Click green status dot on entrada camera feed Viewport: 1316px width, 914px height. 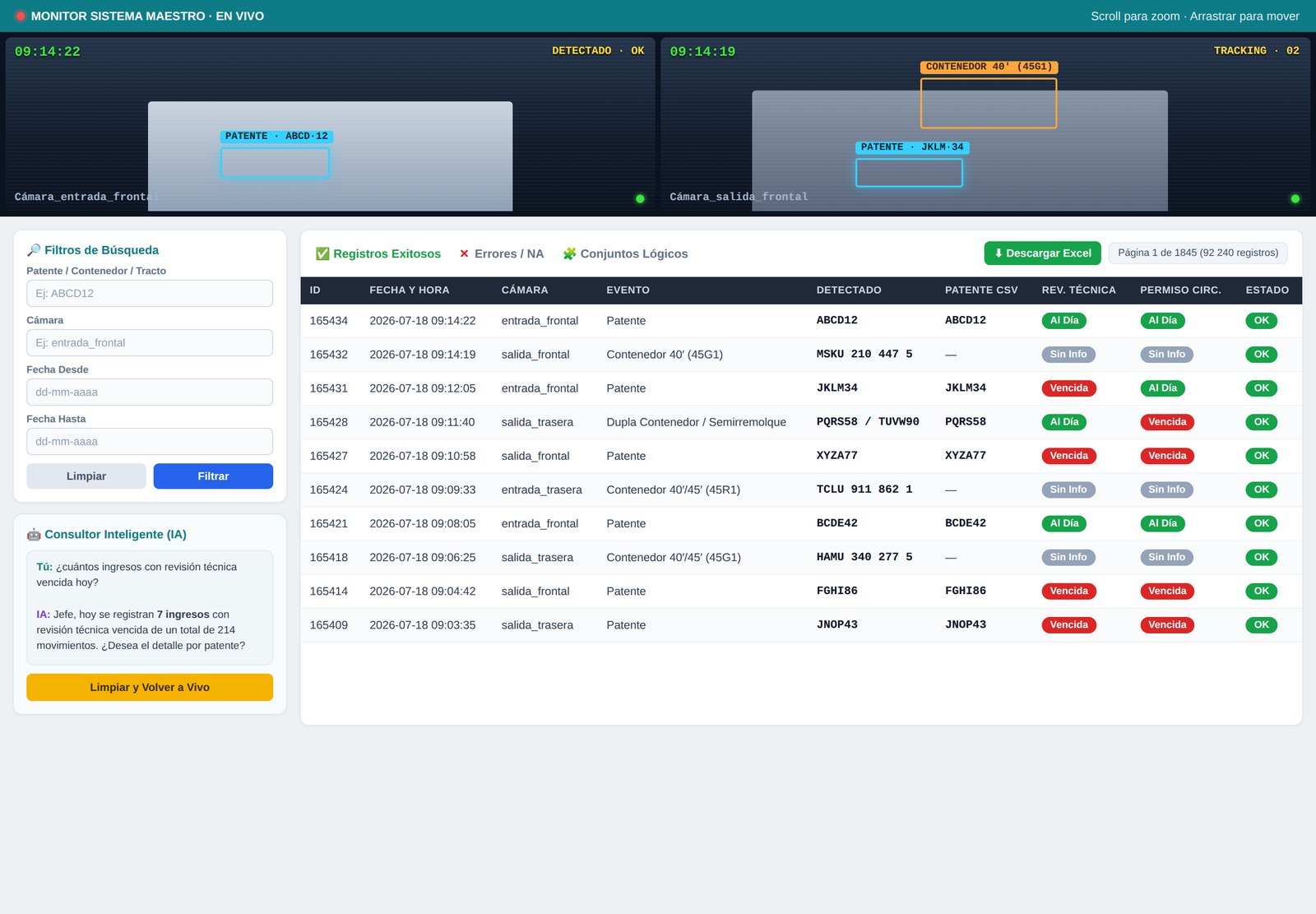[x=640, y=198]
